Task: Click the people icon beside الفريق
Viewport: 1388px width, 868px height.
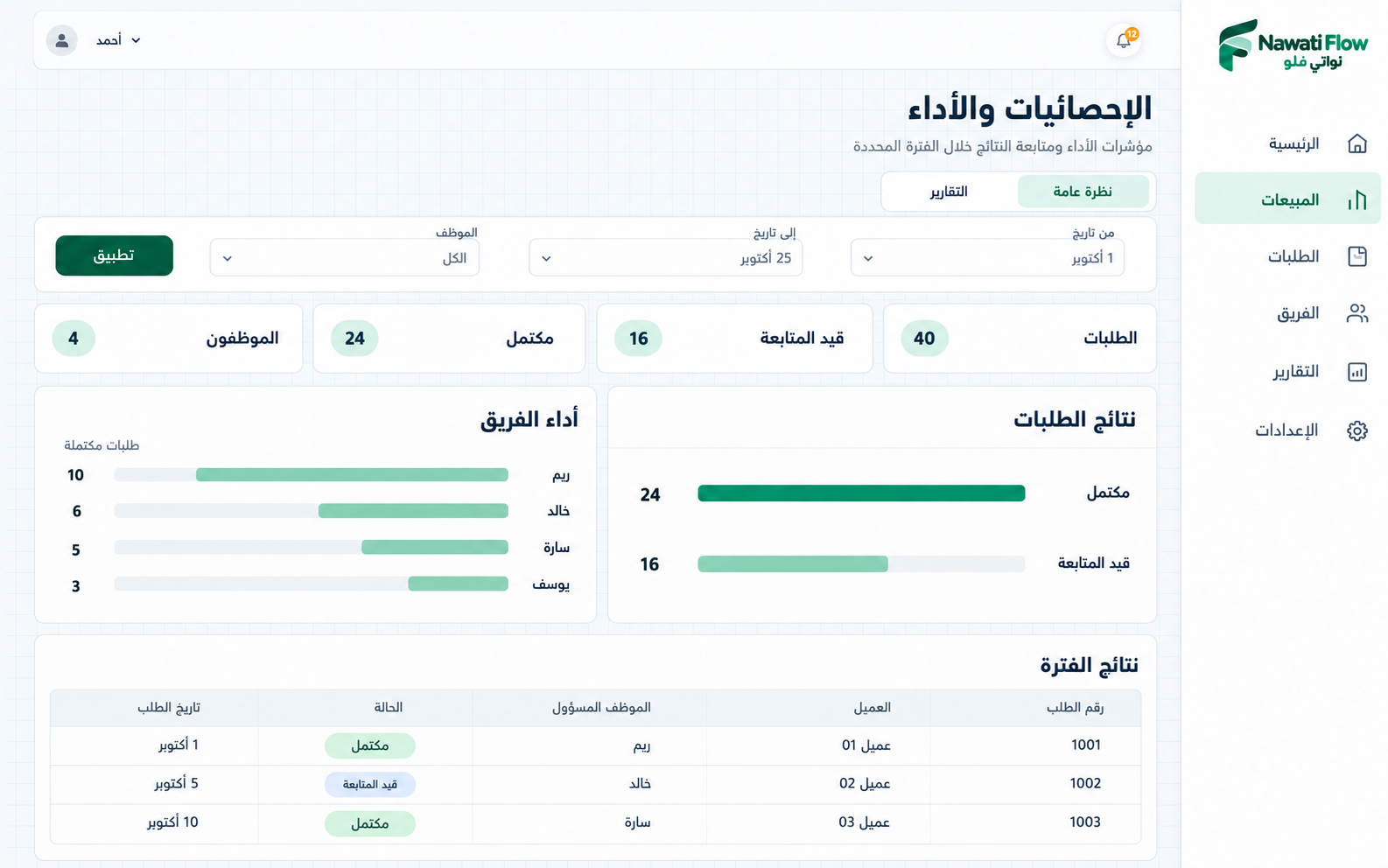Action: click(x=1357, y=313)
